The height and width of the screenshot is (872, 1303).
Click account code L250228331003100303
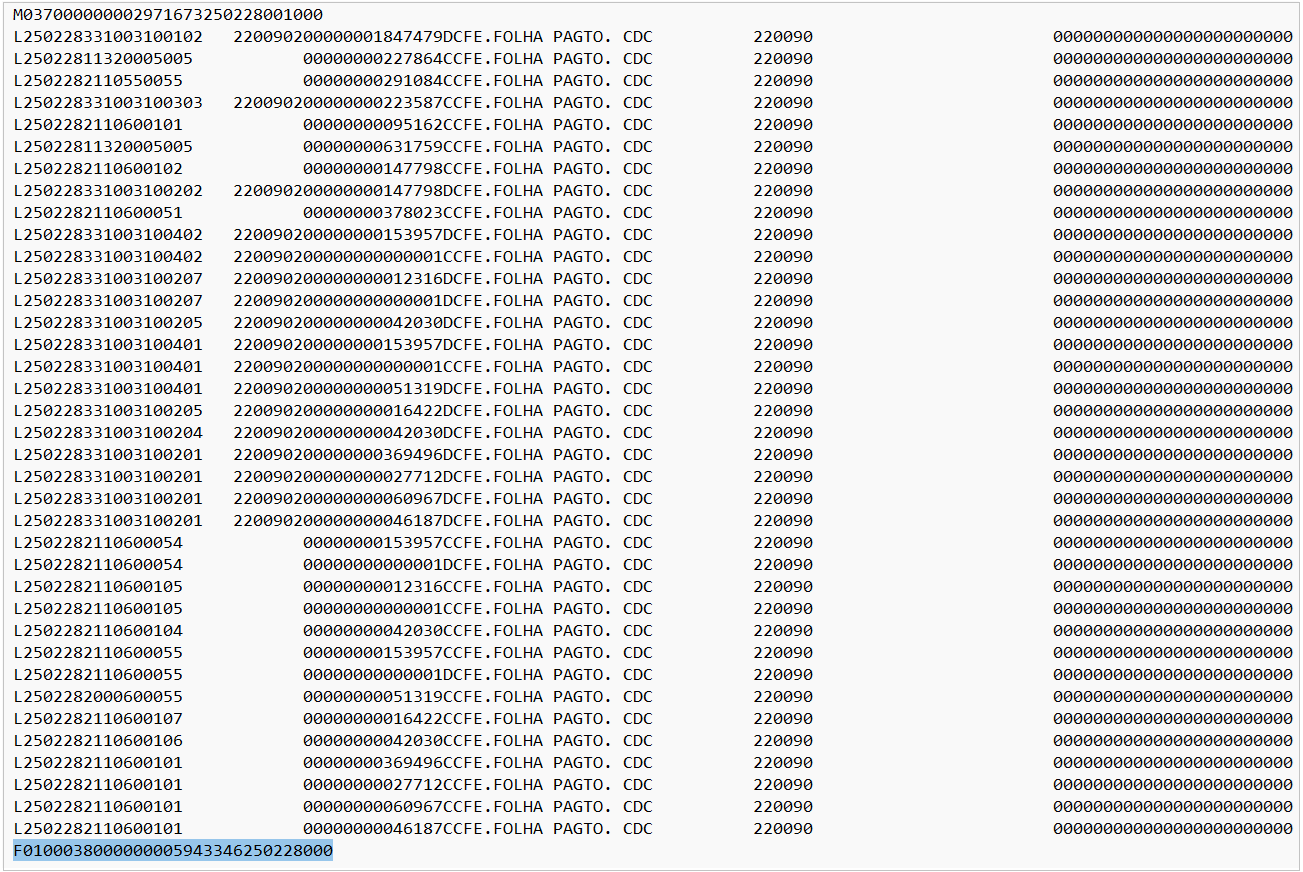pyautogui.click(x=108, y=103)
